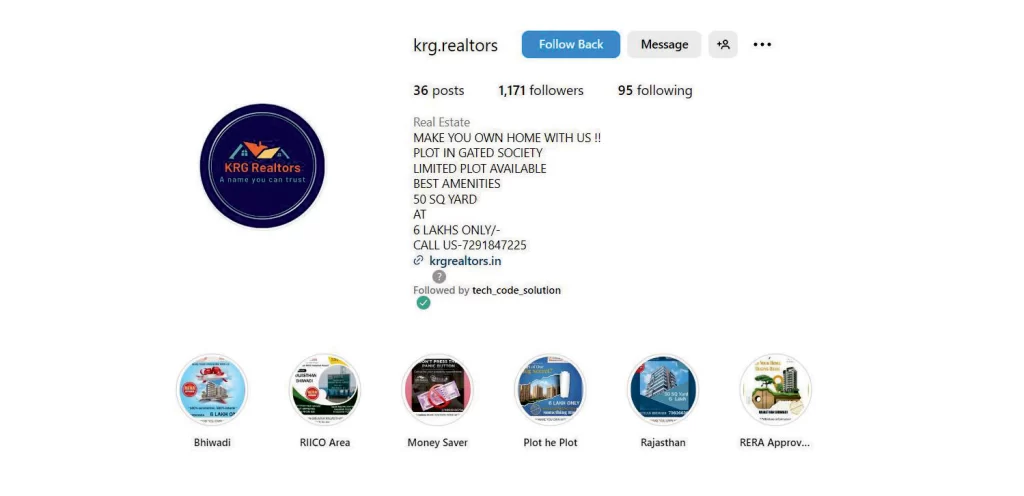Open the KRG Realtors profile picture
Image resolution: width=1024 pixels, height=496 pixels.
[263, 166]
